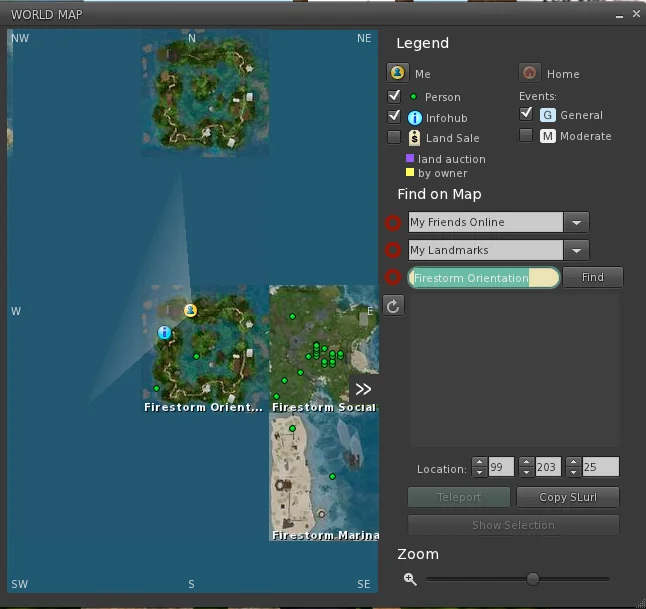Close the World Map window
Image resolution: width=646 pixels, height=609 pixels.
click(637, 14)
